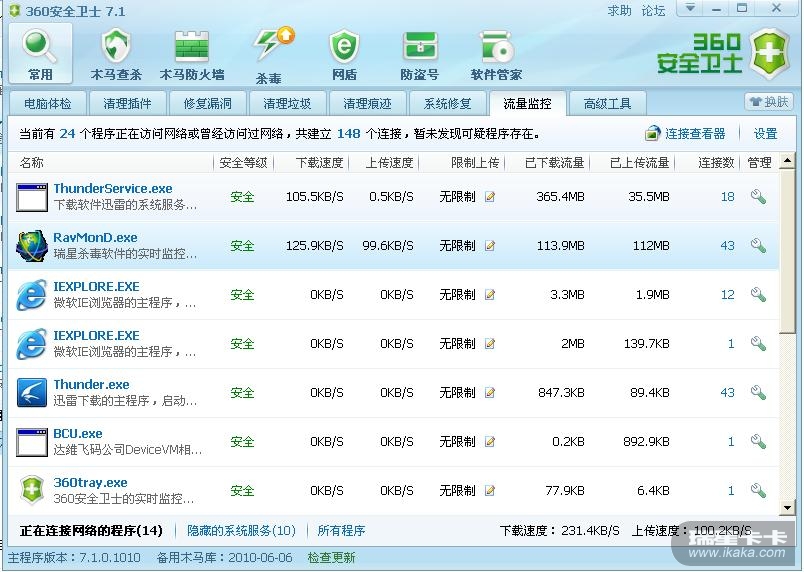Sort by 已上传流量 column header

click(x=639, y=163)
